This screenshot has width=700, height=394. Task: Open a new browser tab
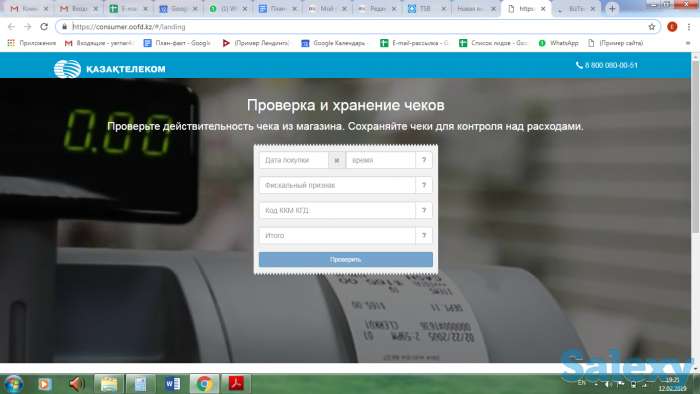tap(612, 8)
